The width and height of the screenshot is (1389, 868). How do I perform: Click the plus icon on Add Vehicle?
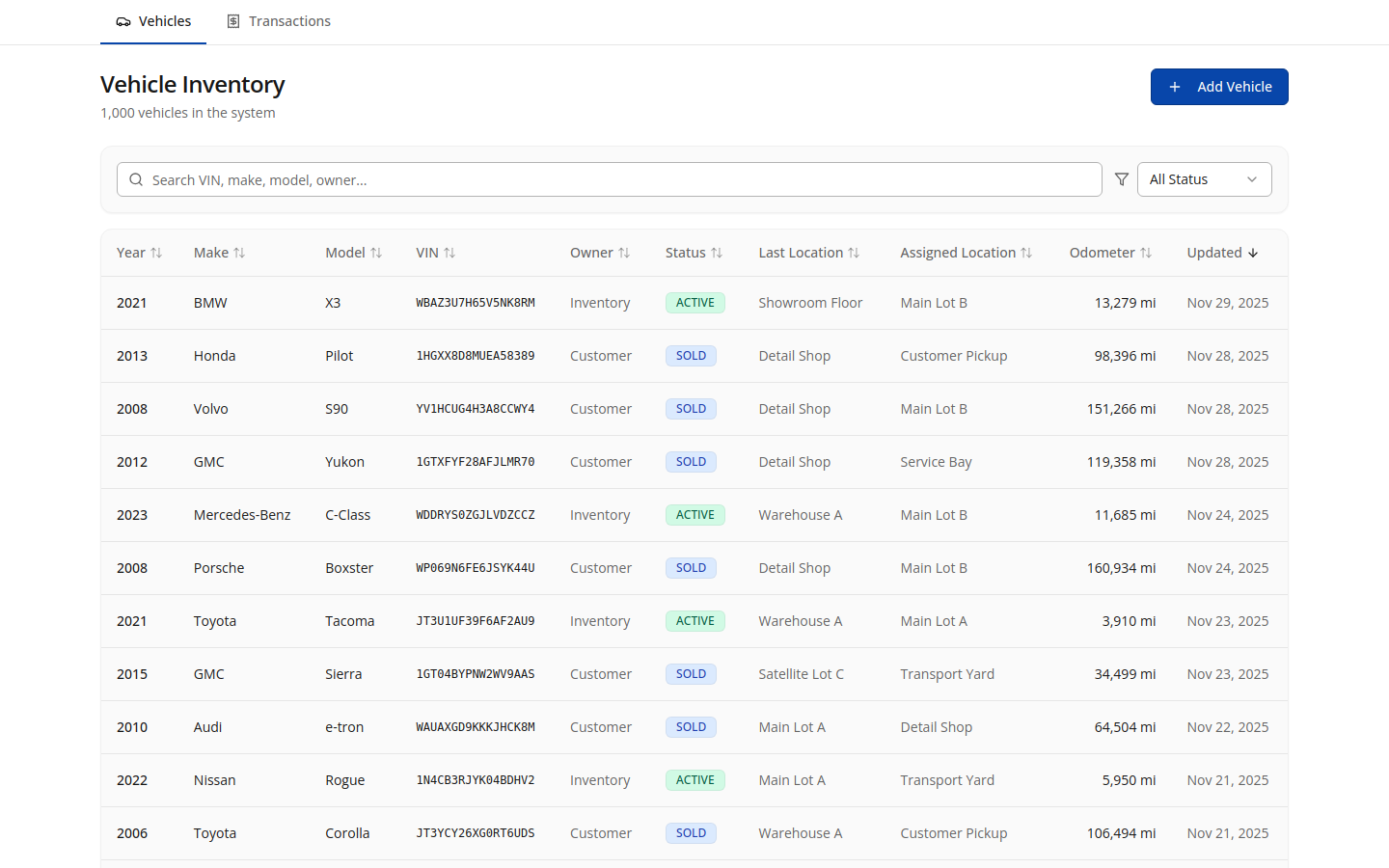pyautogui.click(x=1175, y=87)
